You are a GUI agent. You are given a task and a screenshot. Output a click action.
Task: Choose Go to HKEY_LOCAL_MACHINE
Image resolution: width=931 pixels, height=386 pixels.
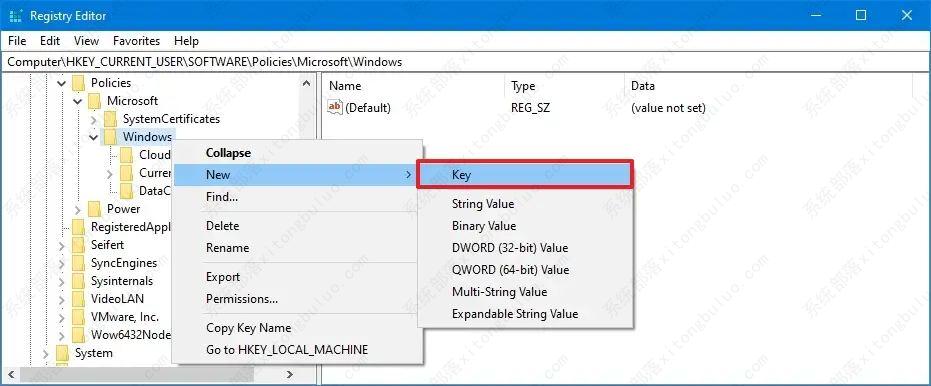click(297, 350)
